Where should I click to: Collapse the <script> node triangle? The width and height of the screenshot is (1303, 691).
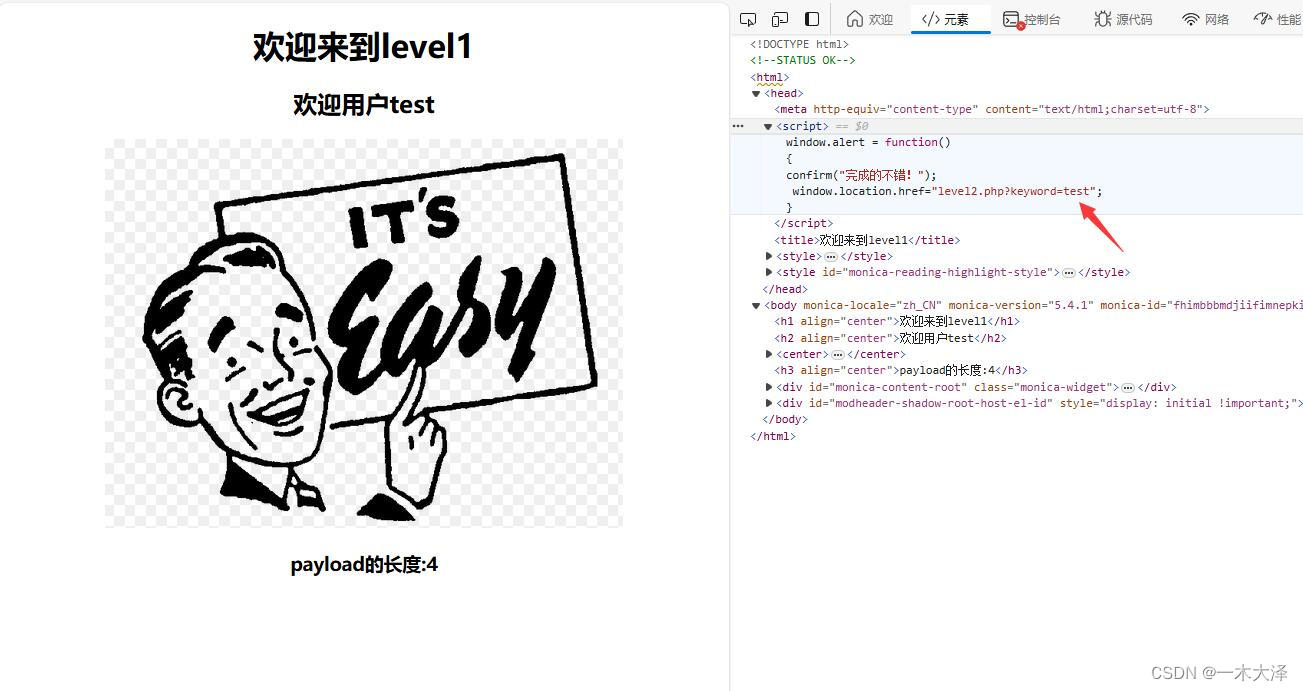769,127
